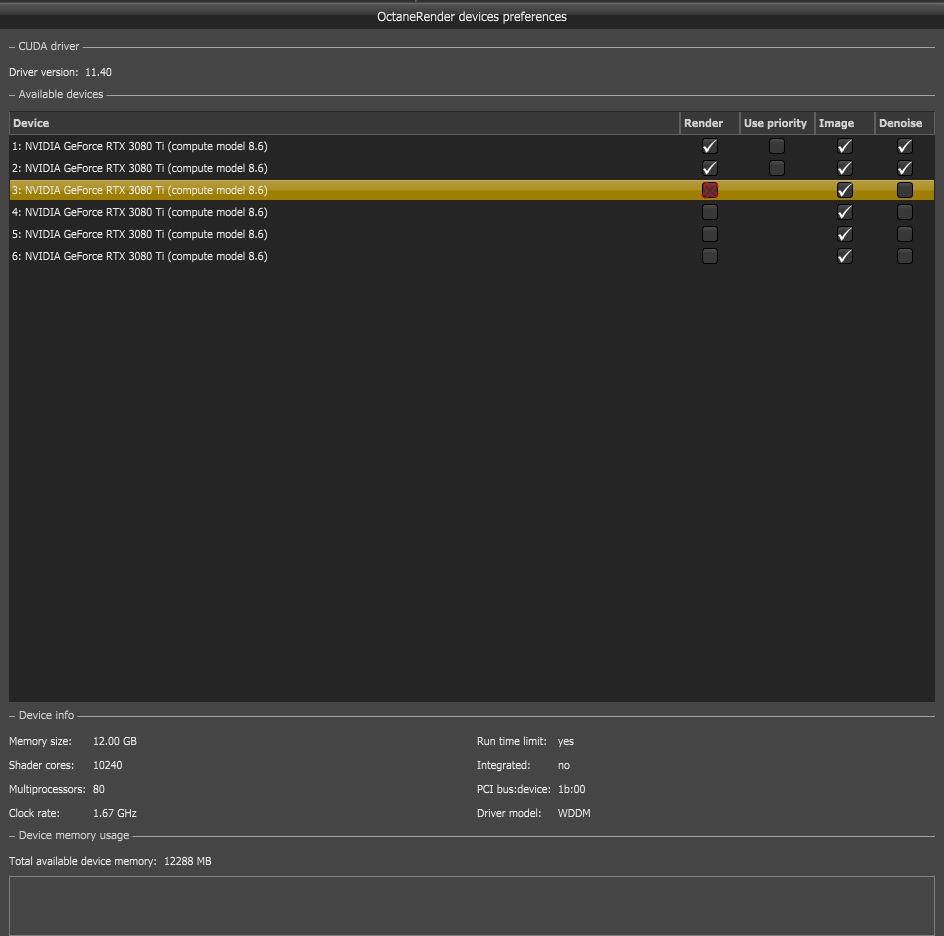The image size is (944, 936).
Task: Disable Image processing on device 5
Action: click(x=845, y=234)
